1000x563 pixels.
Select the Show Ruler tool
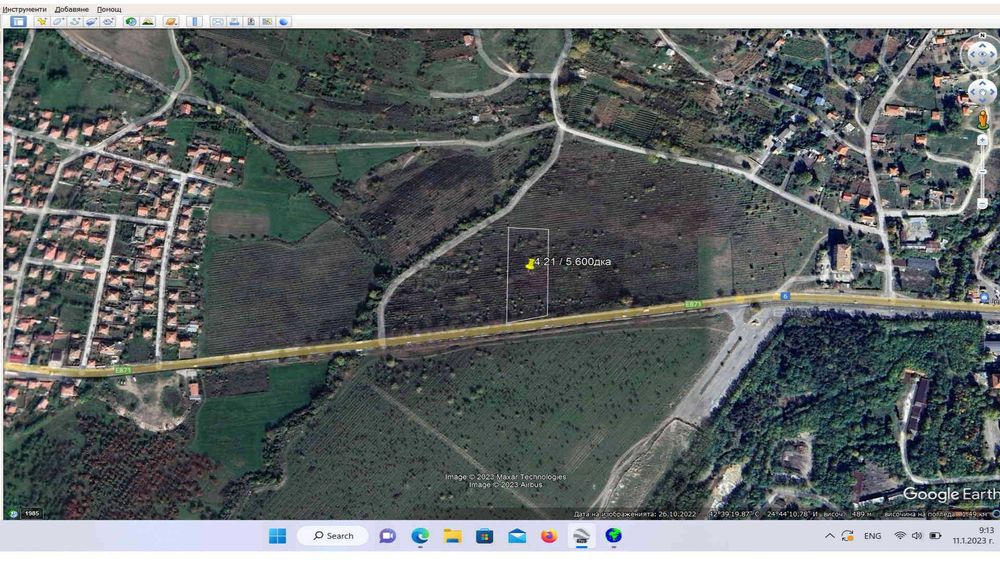(195, 22)
